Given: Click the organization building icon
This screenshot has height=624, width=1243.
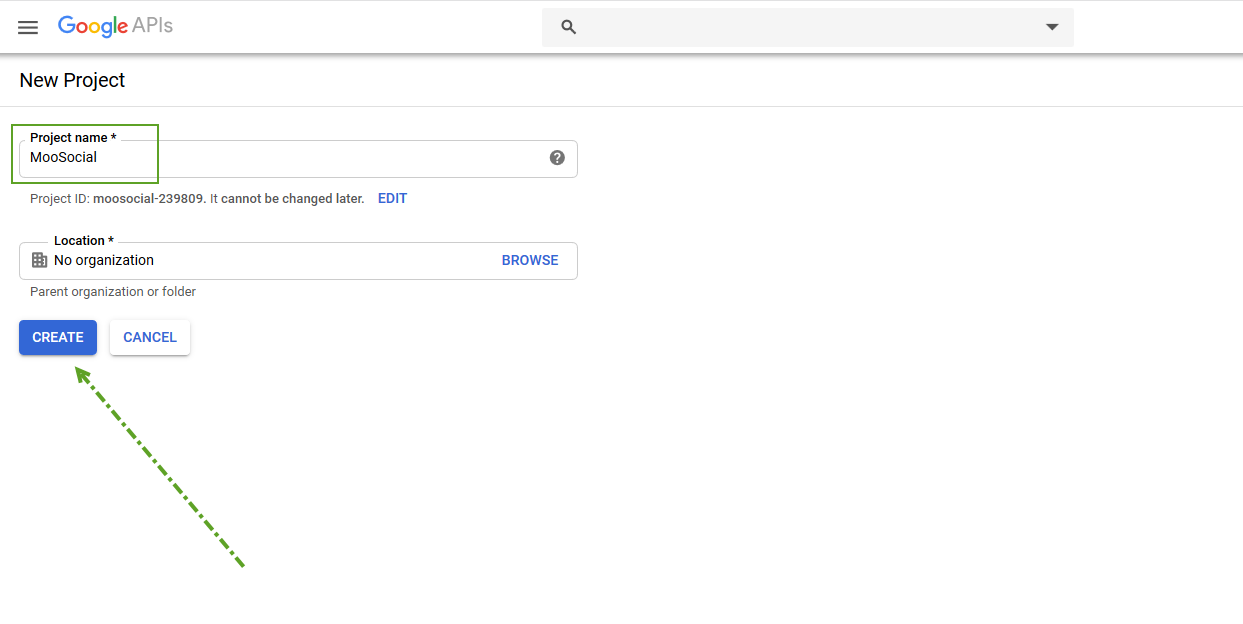Looking at the screenshot, I should (40, 260).
